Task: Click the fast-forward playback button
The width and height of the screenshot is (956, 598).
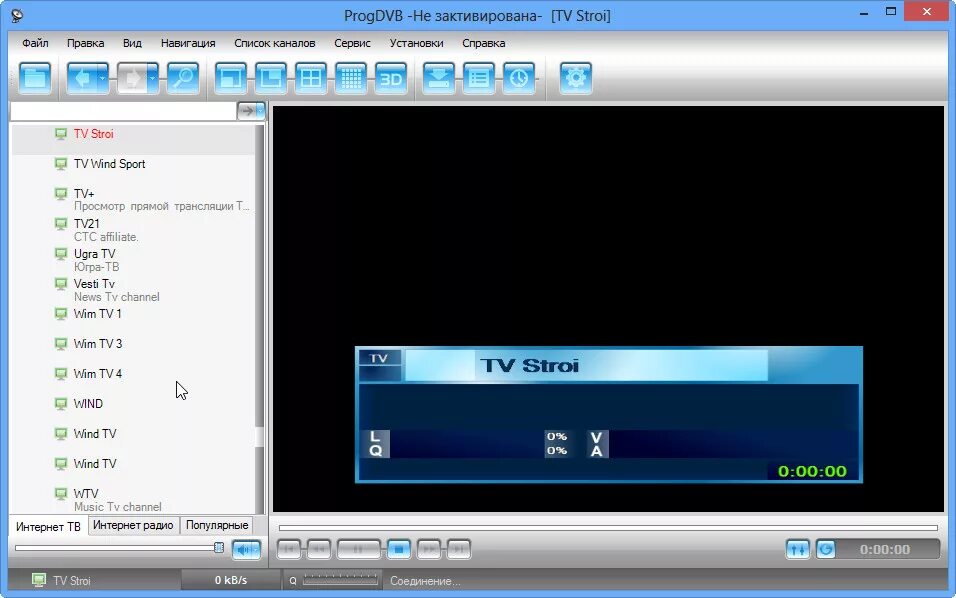Action: coord(429,549)
